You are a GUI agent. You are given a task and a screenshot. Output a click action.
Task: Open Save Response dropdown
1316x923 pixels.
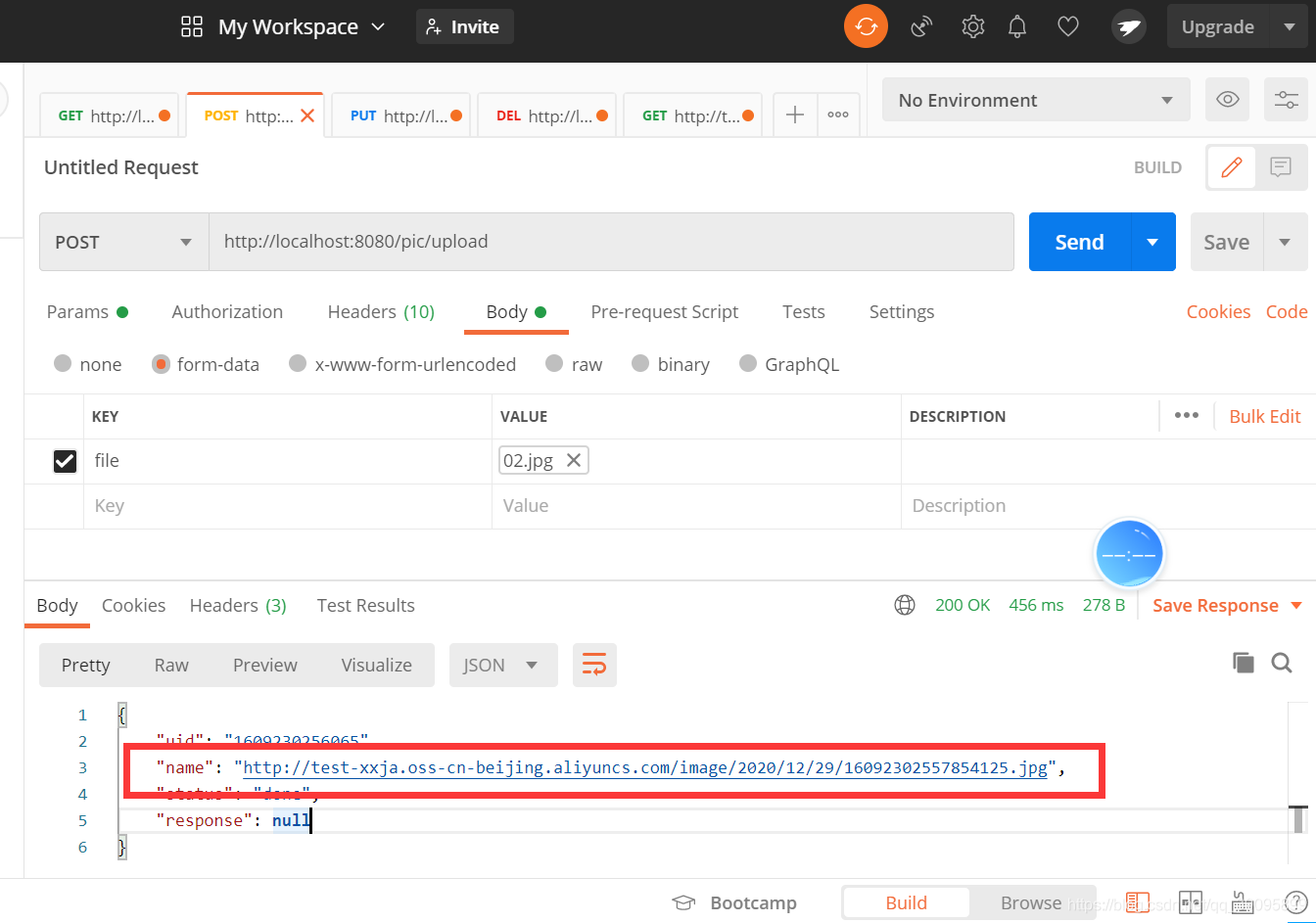click(x=1227, y=605)
